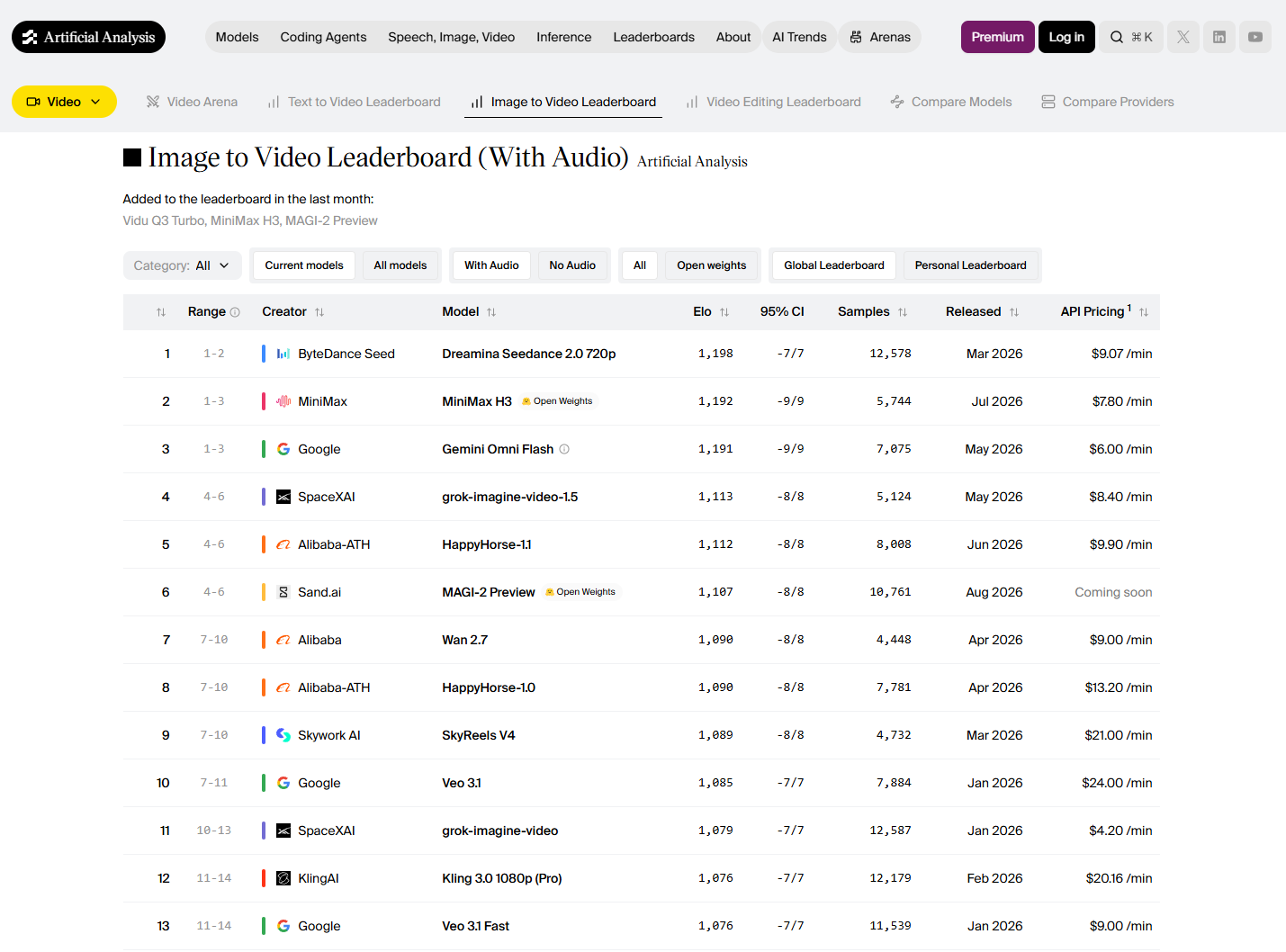
Task: Open the HappyHorse-1.1 model link
Action: point(487,544)
